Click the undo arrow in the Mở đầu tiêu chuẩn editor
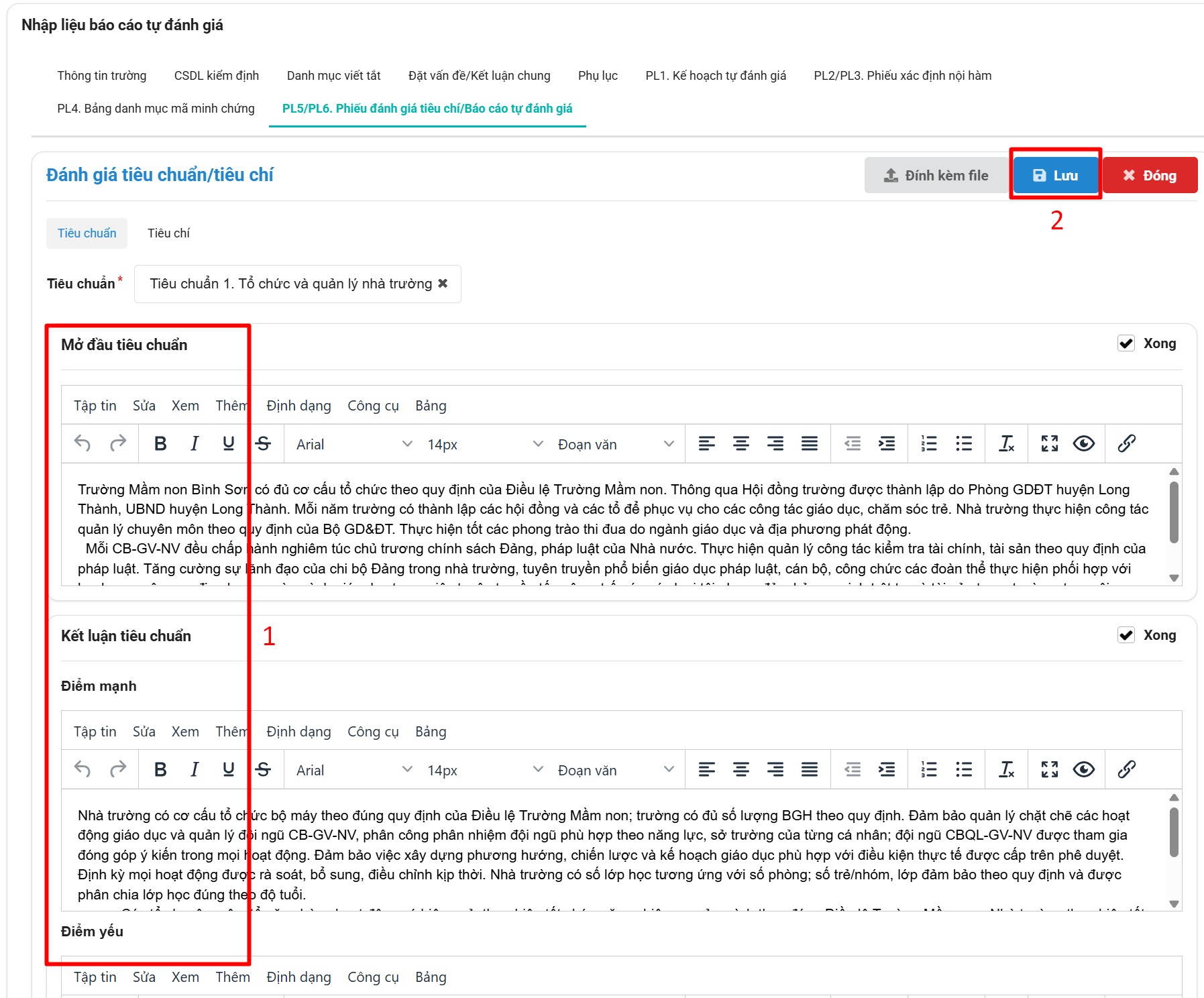This screenshot has width=1204, height=998. 83,443
